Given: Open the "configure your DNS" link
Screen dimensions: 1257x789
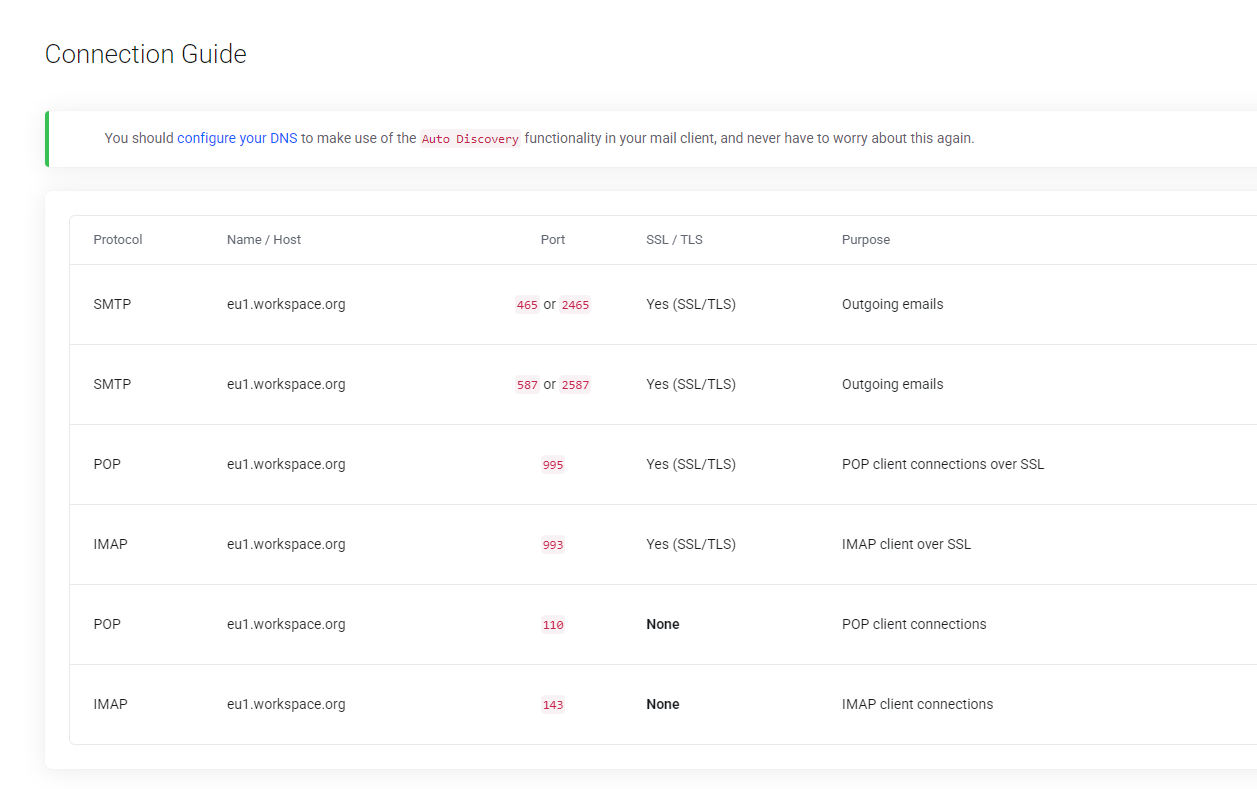Looking at the screenshot, I should (237, 138).
